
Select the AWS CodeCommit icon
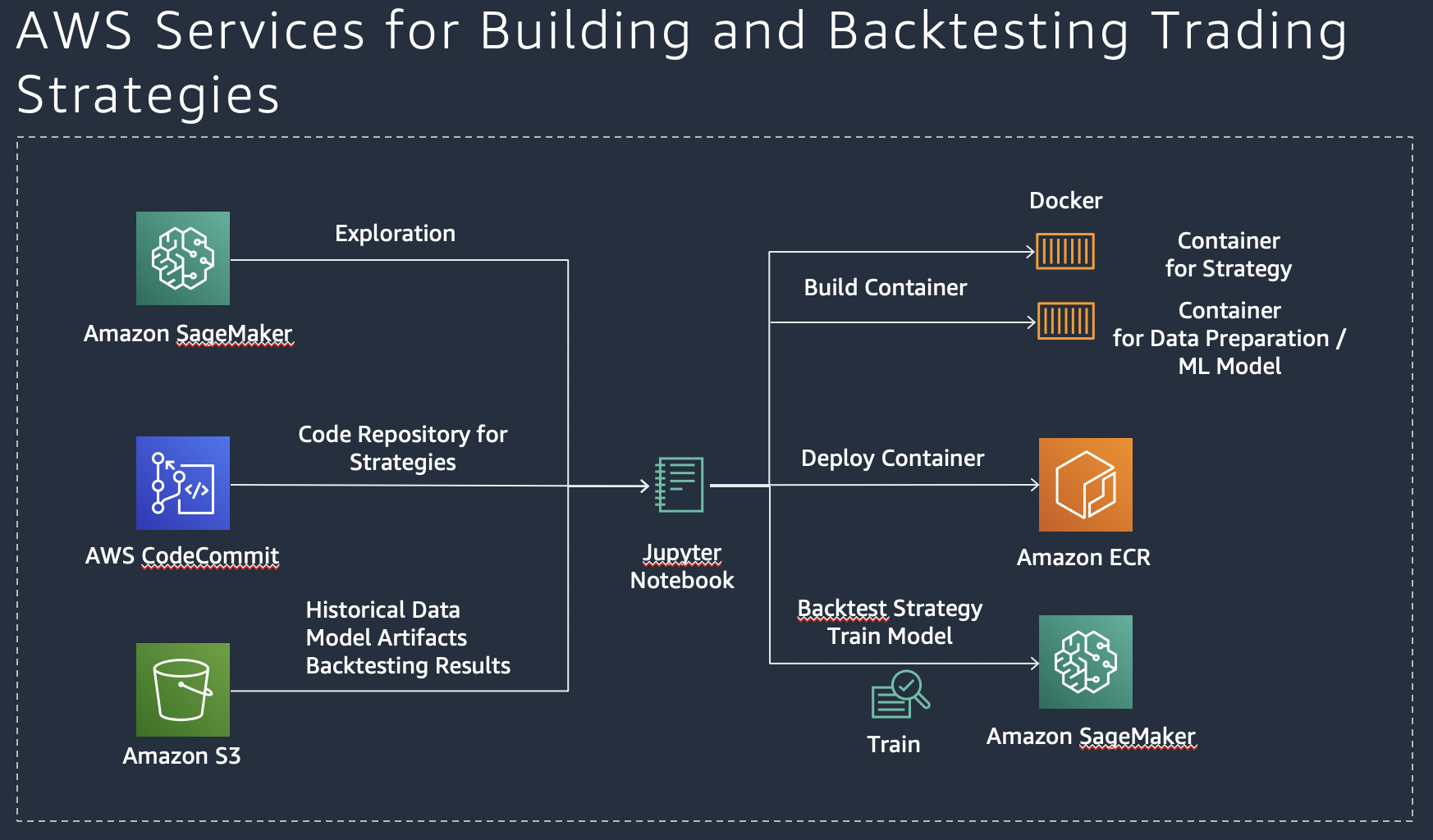click(x=183, y=483)
